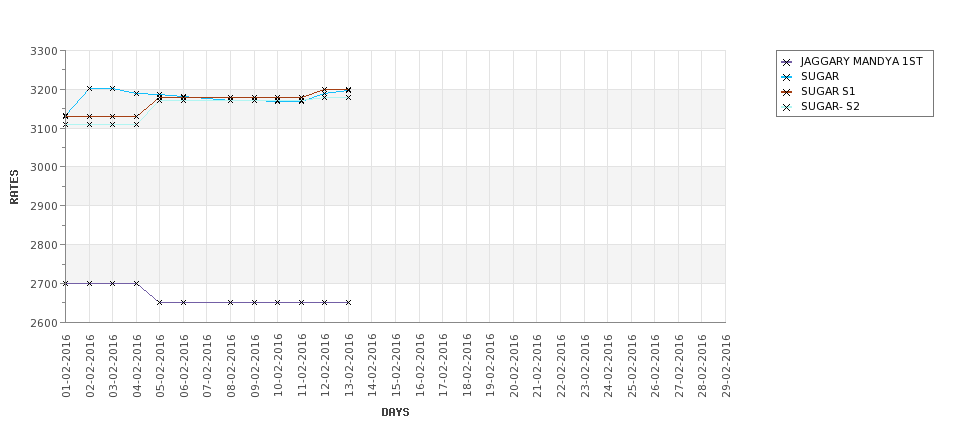
Task: Click Jaggary data point at 05-02-2016
Action: pyautogui.click(x=160, y=303)
